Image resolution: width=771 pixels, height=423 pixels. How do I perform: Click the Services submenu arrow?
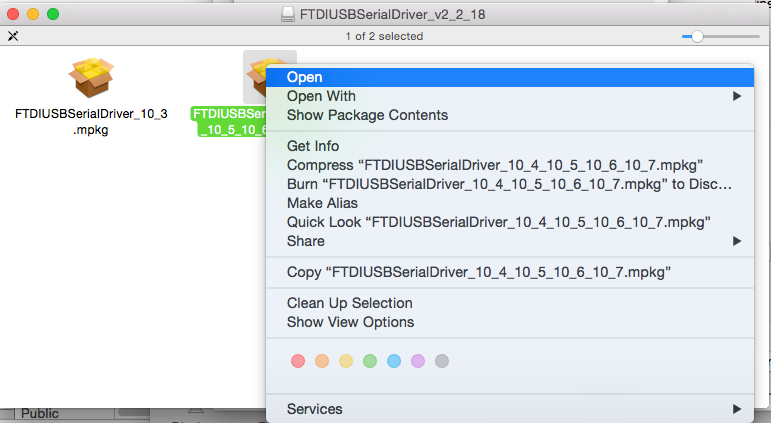[x=737, y=409]
